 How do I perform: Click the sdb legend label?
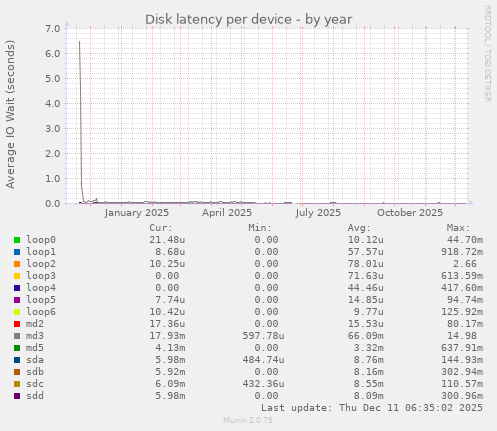[35, 372]
